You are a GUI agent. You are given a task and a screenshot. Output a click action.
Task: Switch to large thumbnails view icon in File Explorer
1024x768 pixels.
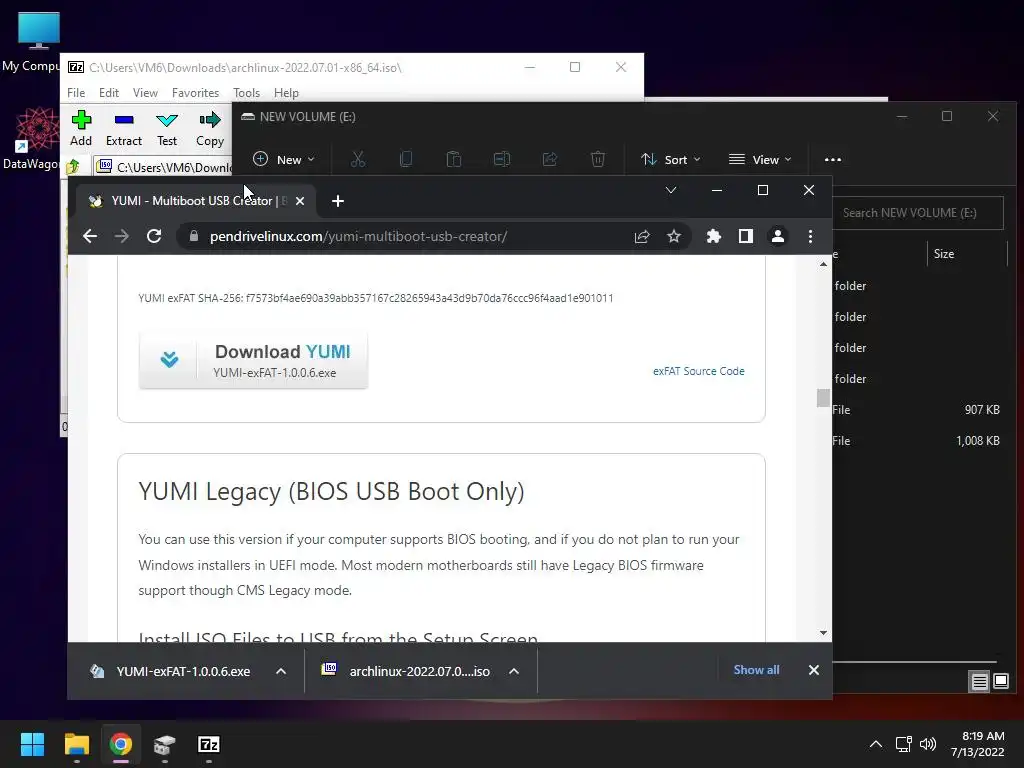pos(1000,682)
